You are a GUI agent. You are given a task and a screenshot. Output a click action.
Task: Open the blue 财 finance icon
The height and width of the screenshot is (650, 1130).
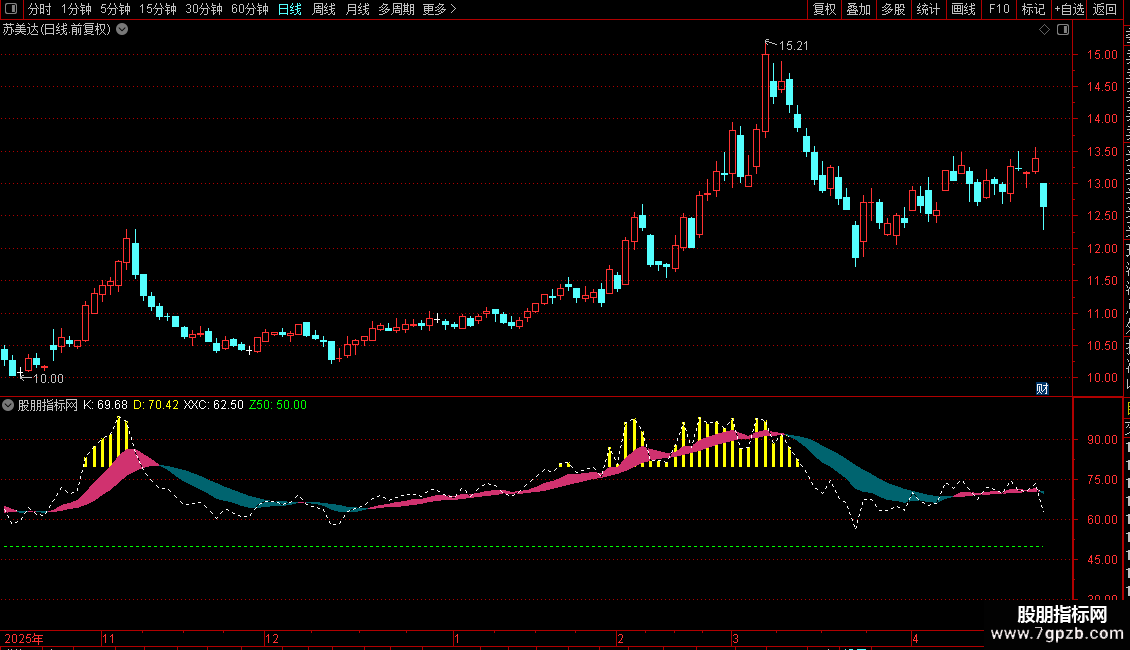click(x=1042, y=388)
